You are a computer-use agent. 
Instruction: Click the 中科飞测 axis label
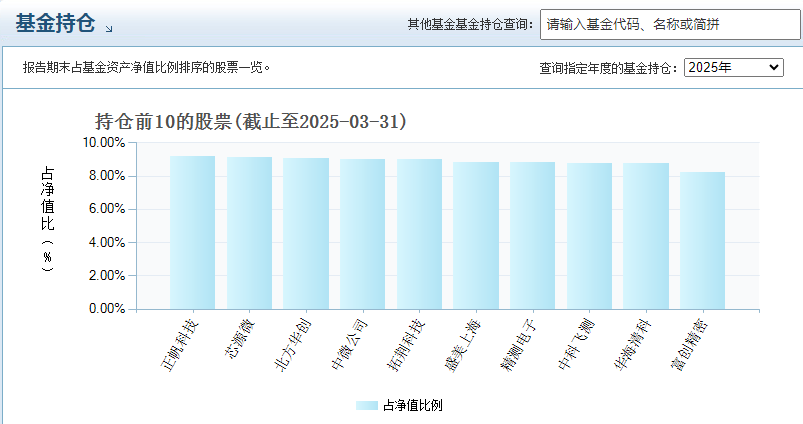(x=576, y=345)
